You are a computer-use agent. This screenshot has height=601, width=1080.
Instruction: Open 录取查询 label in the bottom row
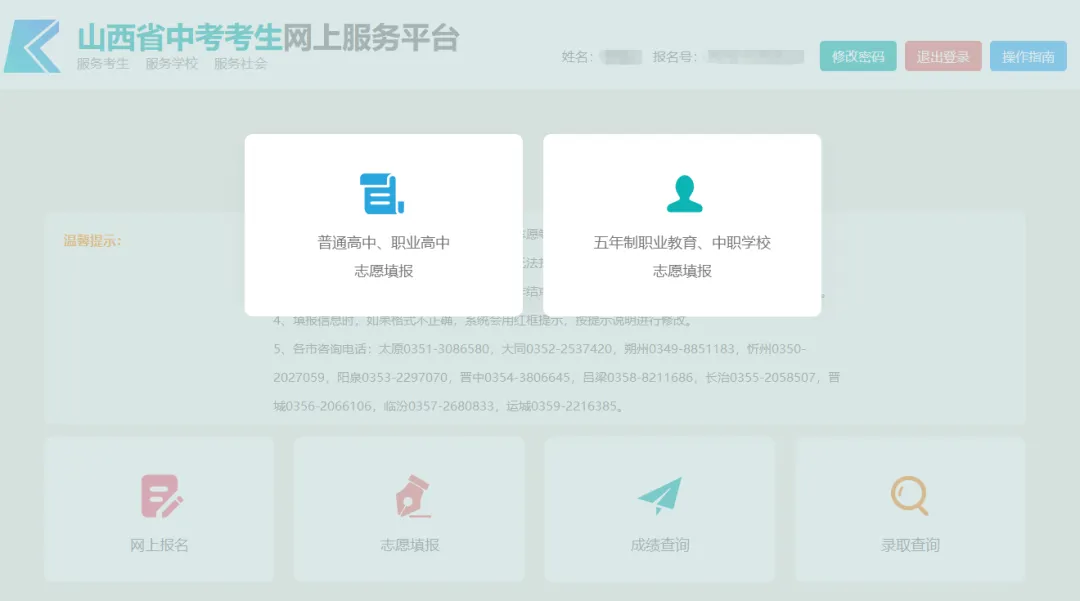tap(910, 545)
